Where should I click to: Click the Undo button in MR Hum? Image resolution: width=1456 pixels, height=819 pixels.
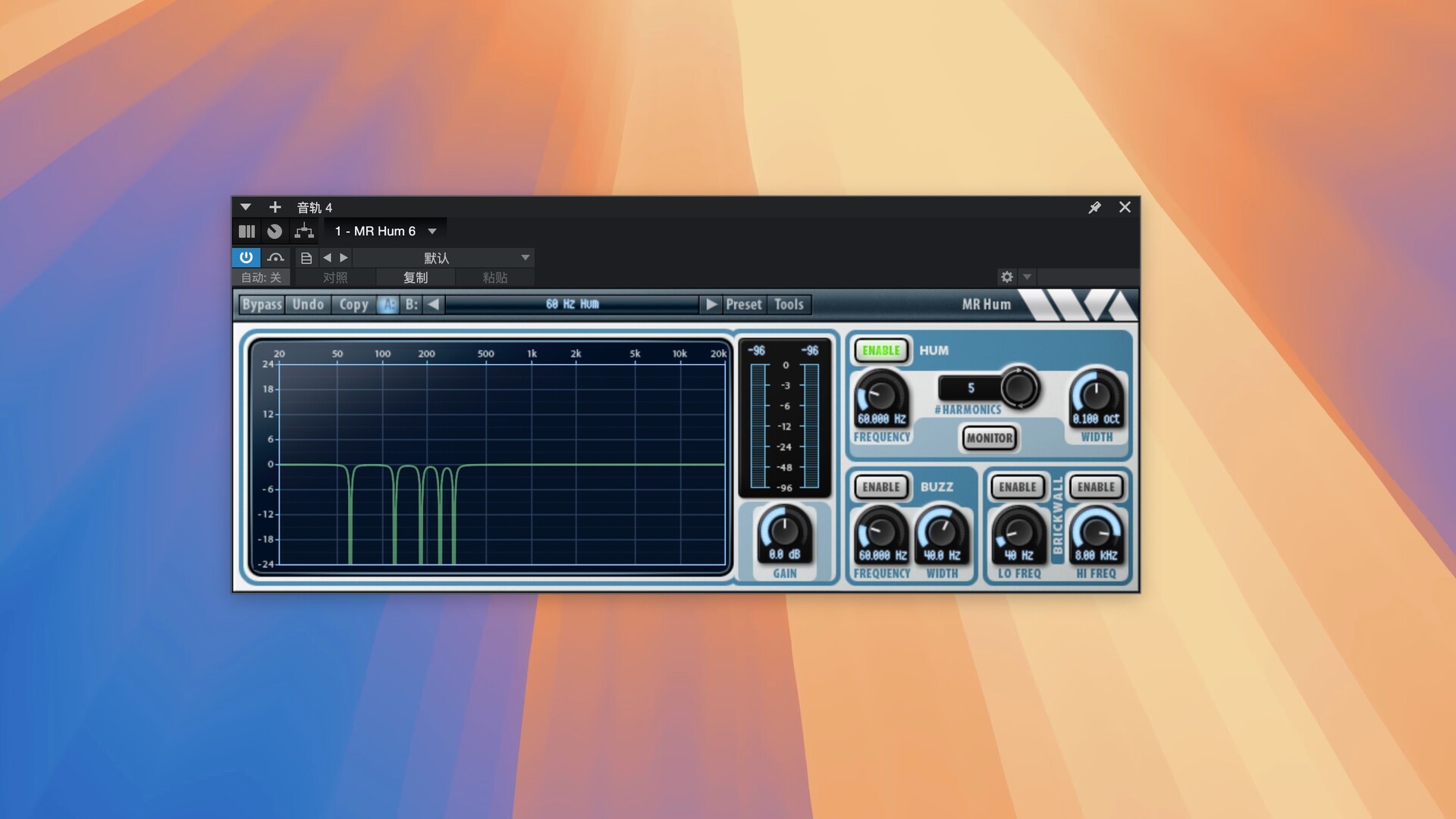point(308,304)
